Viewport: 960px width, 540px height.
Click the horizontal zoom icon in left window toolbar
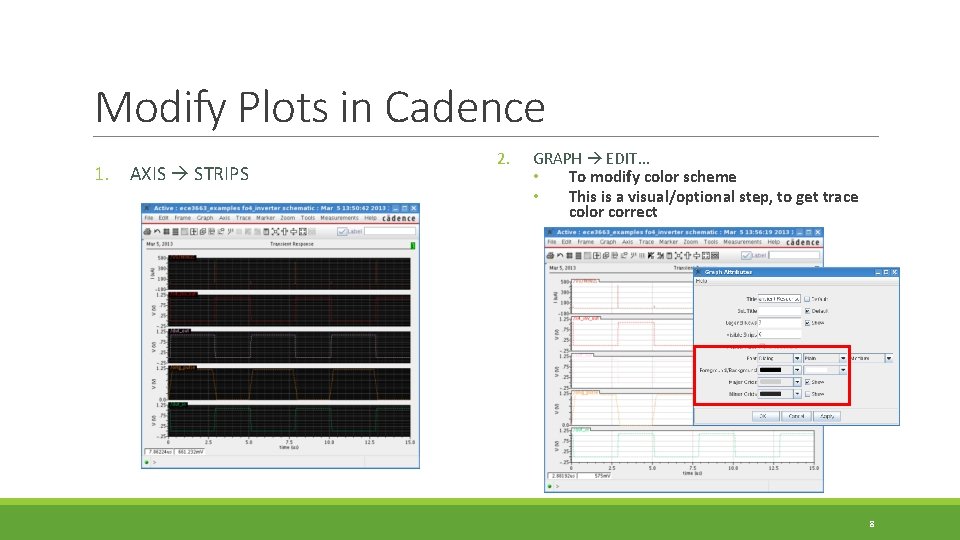[284, 231]
